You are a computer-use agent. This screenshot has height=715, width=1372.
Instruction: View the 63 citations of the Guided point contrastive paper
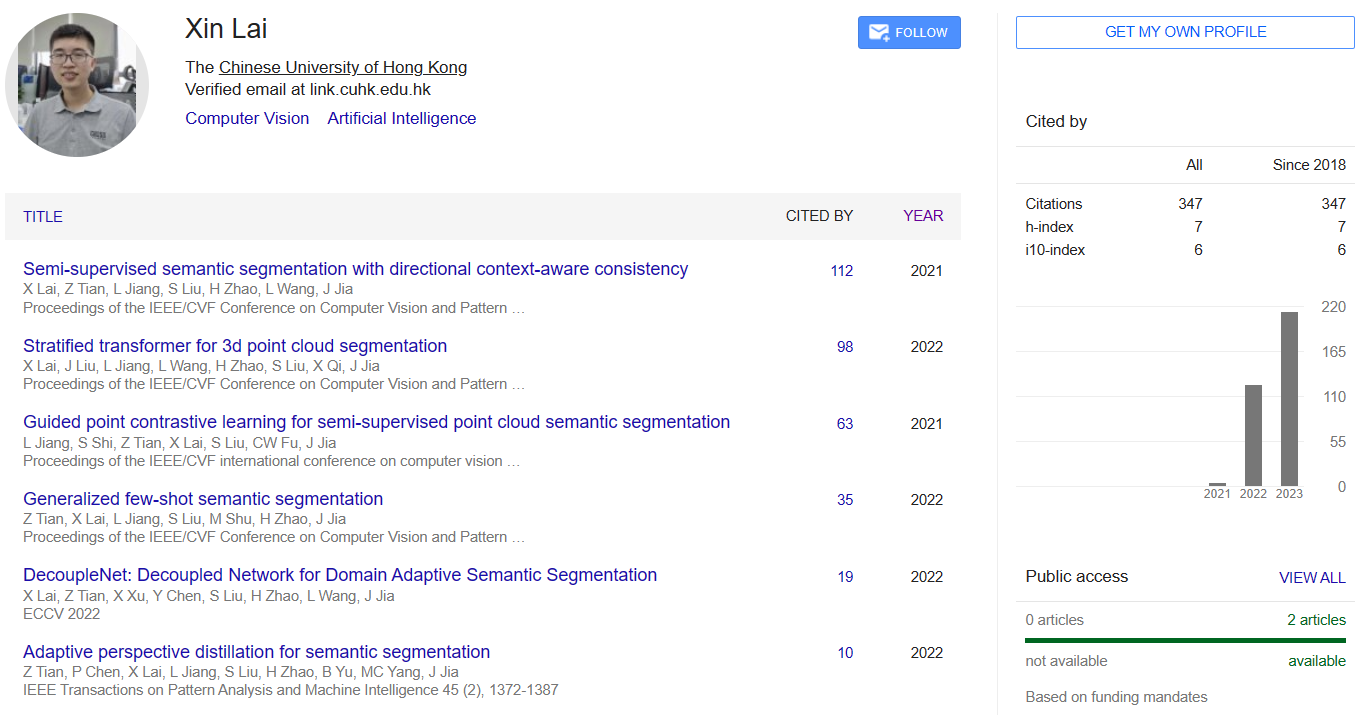click(x=845, y=423)
